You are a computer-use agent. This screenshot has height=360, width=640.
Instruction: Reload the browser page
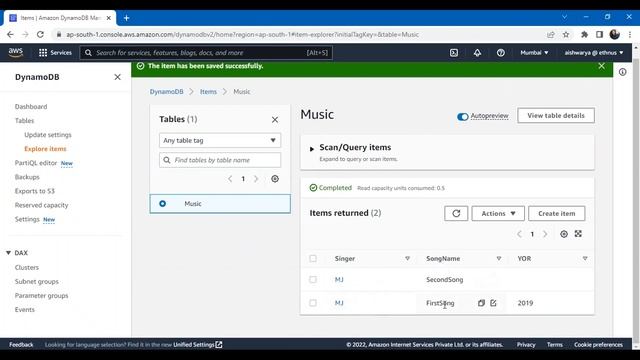(40, 35)
